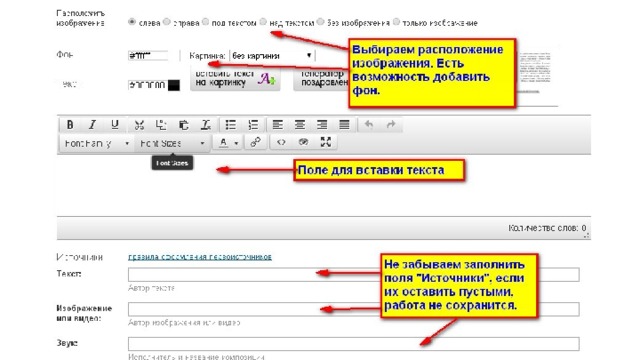Insert a numbered list
The height and width of the screenshot is (360, 640).
point(253,125)
